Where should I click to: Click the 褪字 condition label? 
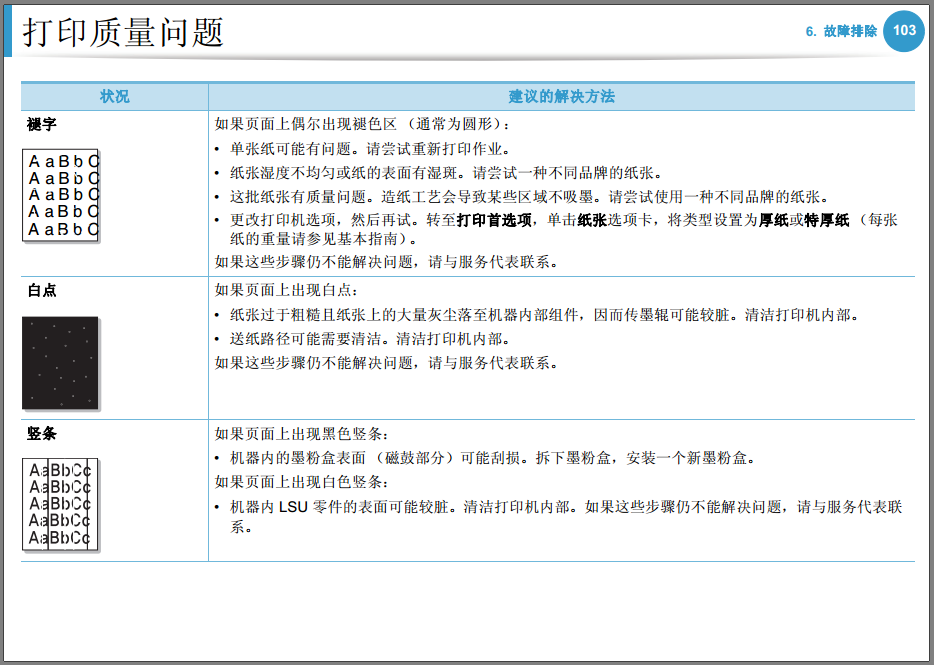[x=42, y=125]
